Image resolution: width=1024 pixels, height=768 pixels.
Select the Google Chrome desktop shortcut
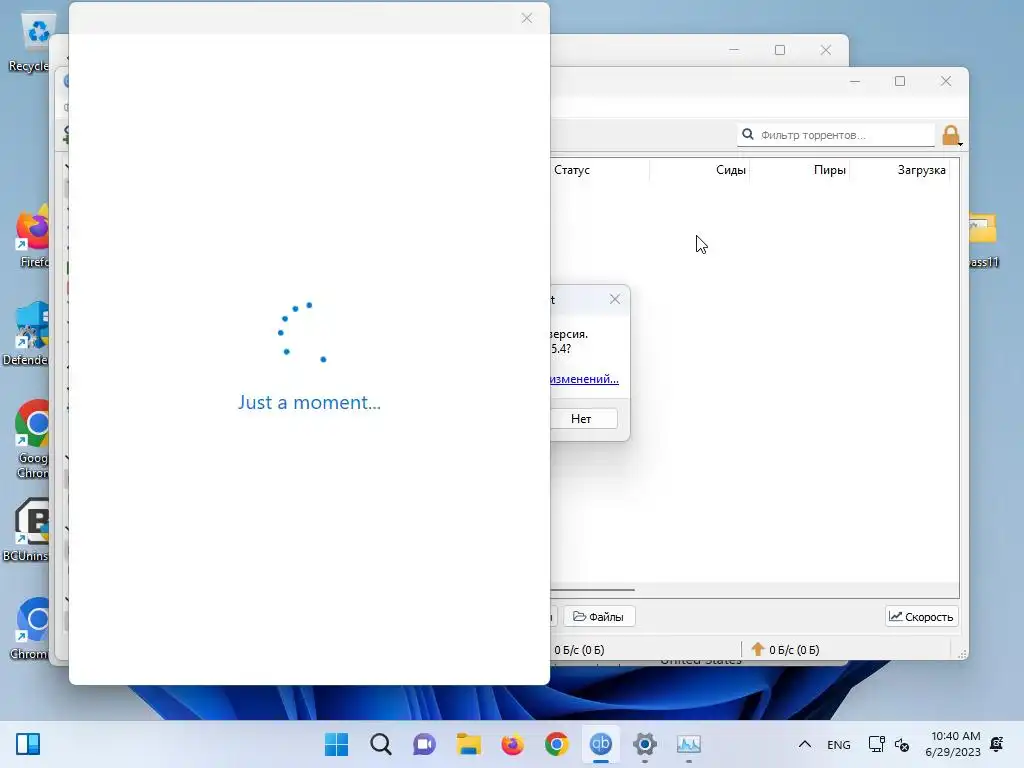point(33,439)
